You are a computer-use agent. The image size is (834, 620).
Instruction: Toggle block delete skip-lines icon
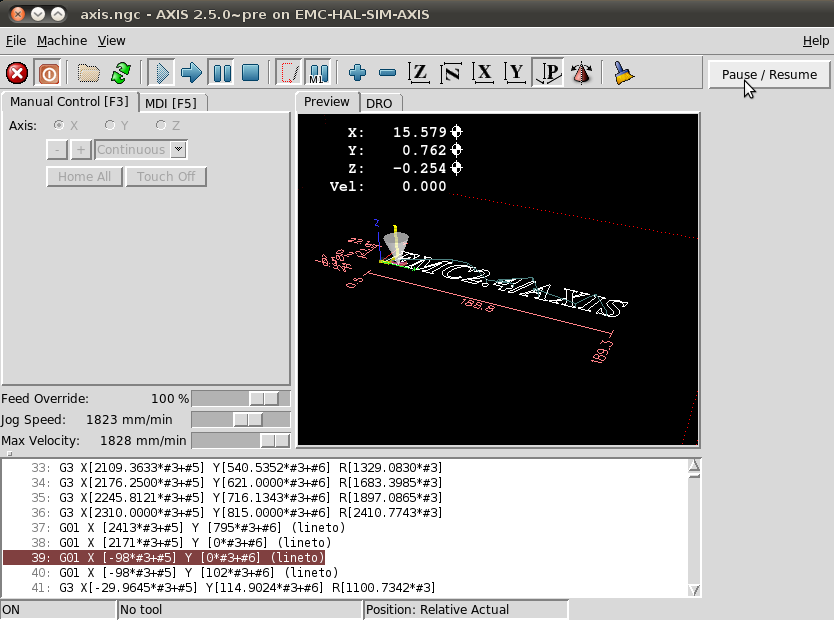click(289, 73)
